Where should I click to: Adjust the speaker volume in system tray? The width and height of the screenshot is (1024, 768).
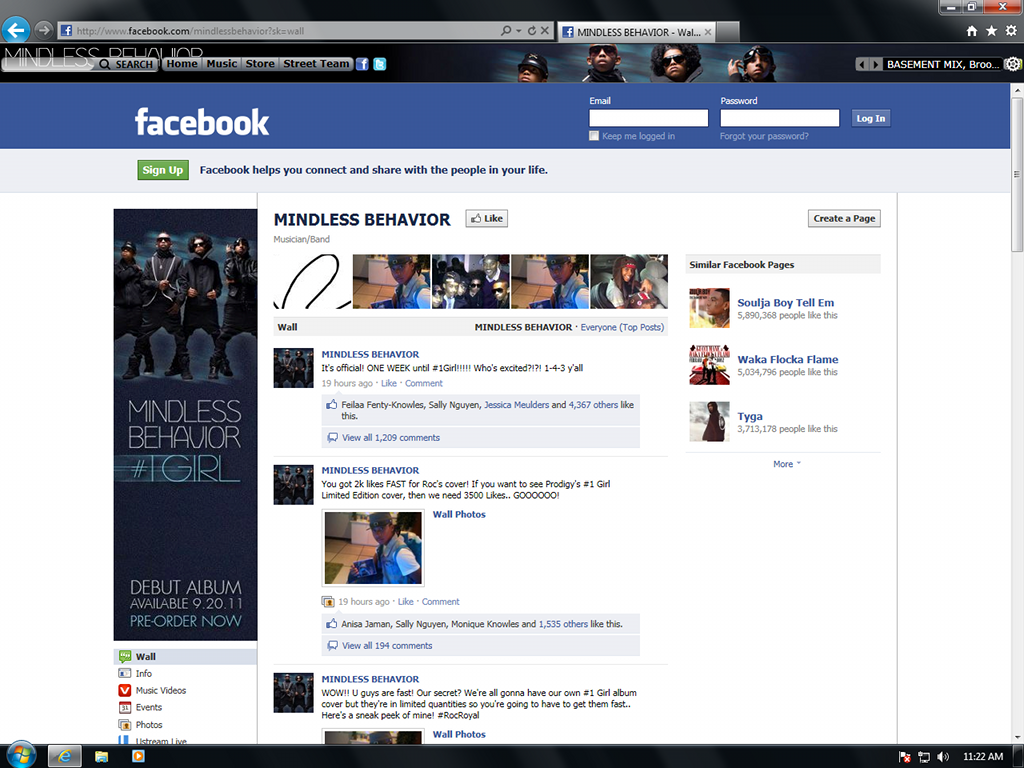pyautogui.click(x=942, y=757)
